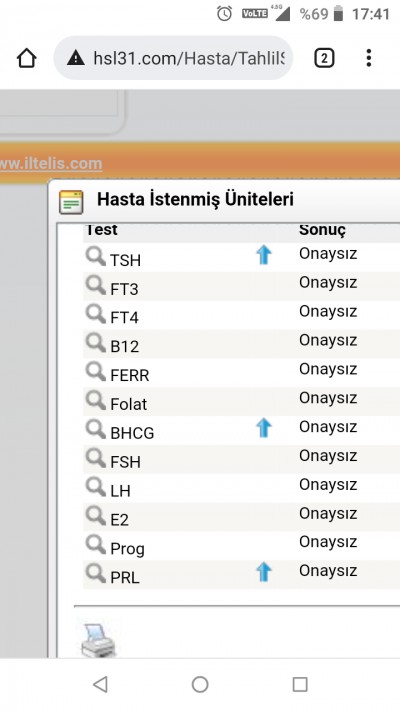
Task: Print results using the printer icon
Action: [x=98, y=640]
